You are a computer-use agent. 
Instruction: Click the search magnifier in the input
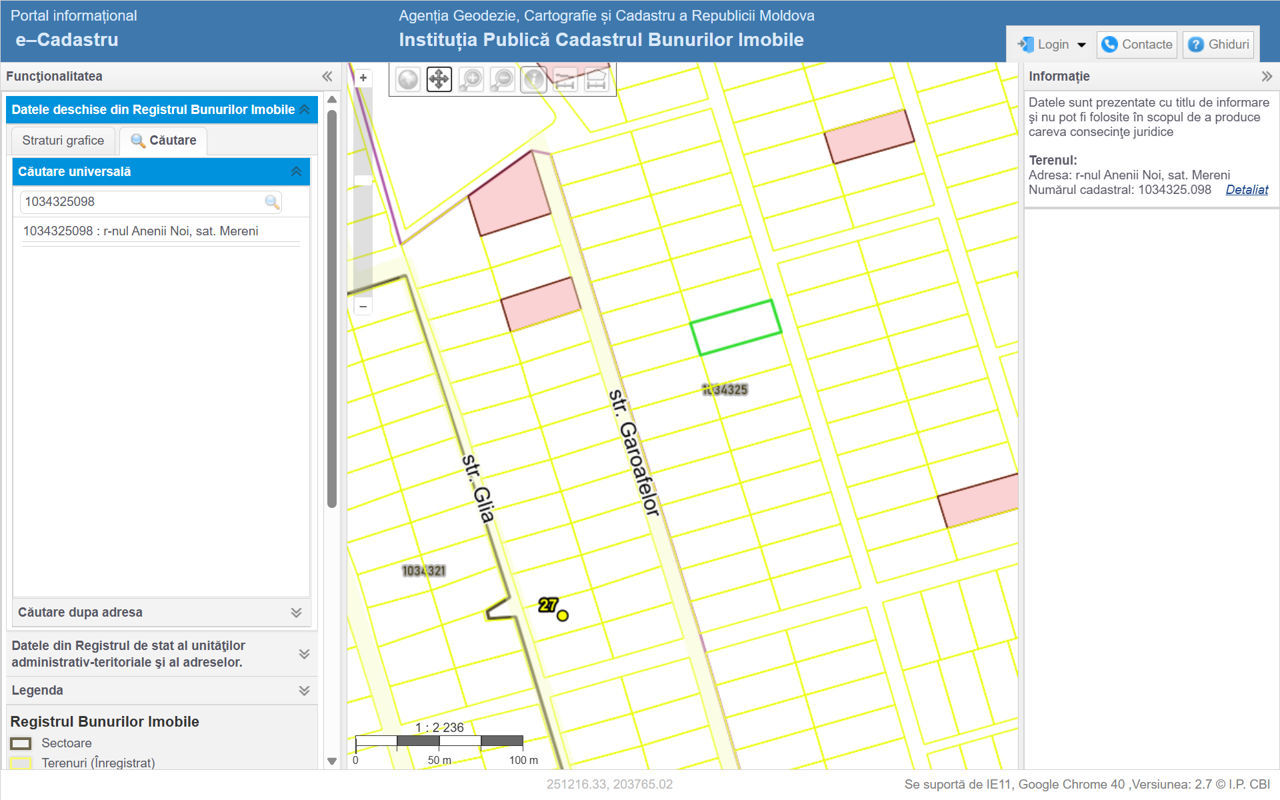[272, 202]
